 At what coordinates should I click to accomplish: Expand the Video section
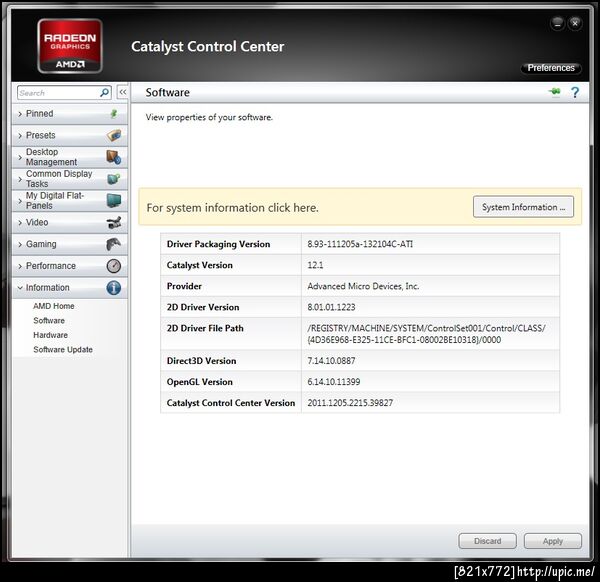(x=70, y=222)
